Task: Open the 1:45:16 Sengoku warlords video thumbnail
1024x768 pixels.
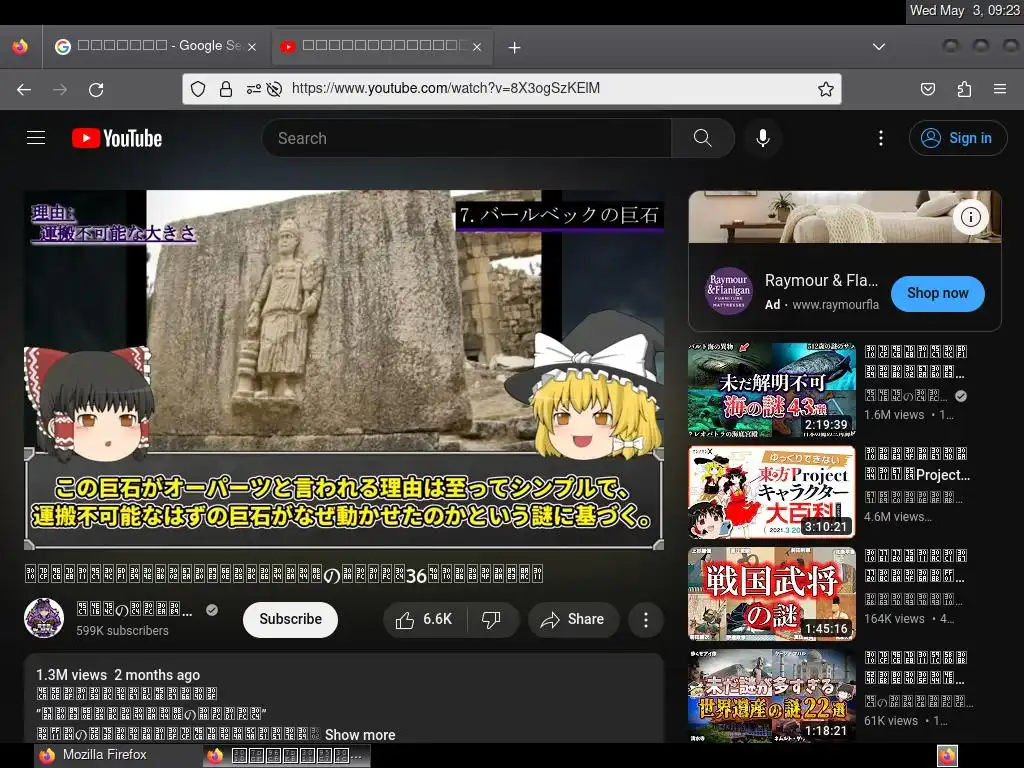Action: [771, 594]
